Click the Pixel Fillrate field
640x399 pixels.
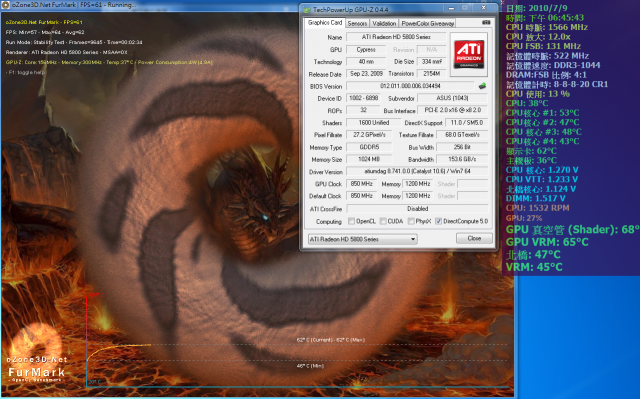[369, 135]
